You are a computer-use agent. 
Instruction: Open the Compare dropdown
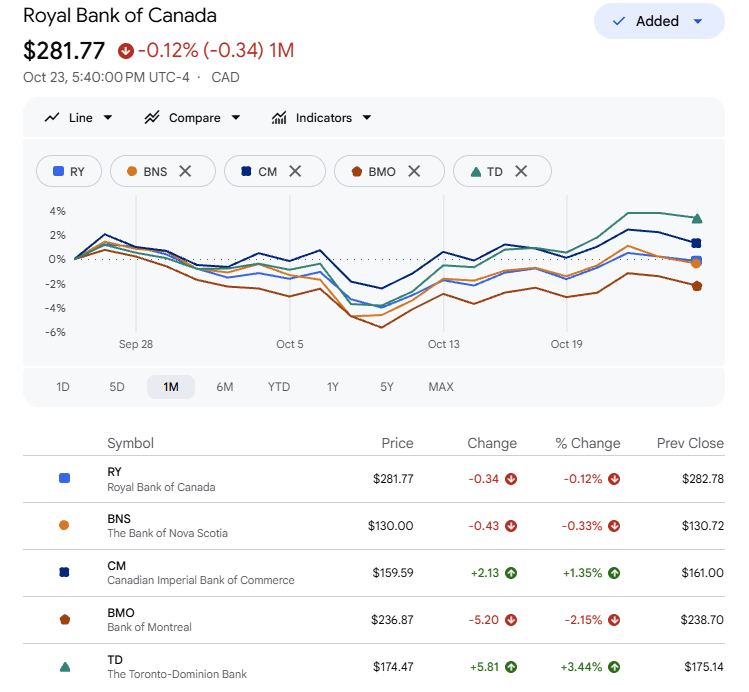(x=193, y=117)
